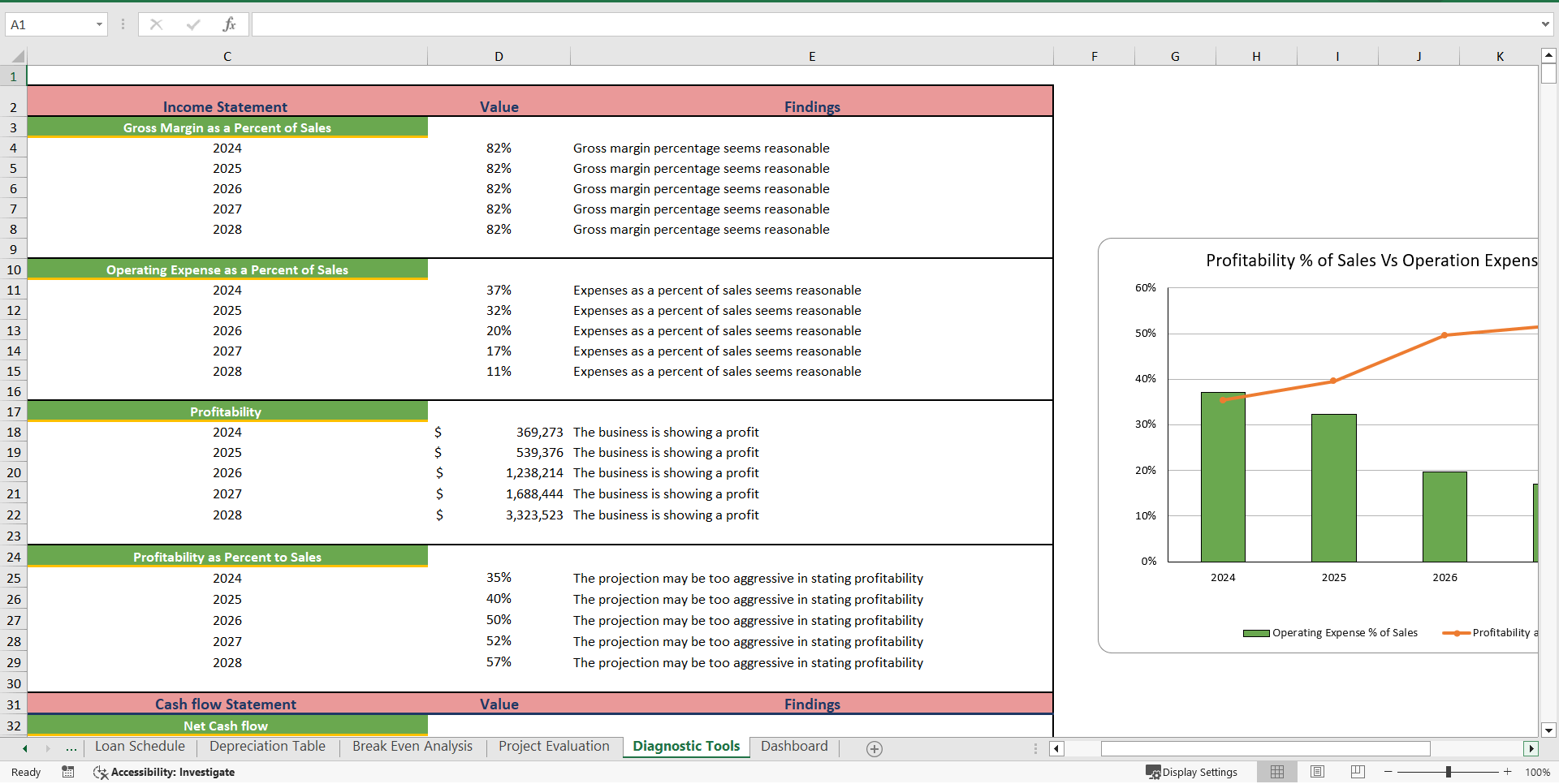Click the Enter checkmark icon in formula bar

[x=192, y=24]
